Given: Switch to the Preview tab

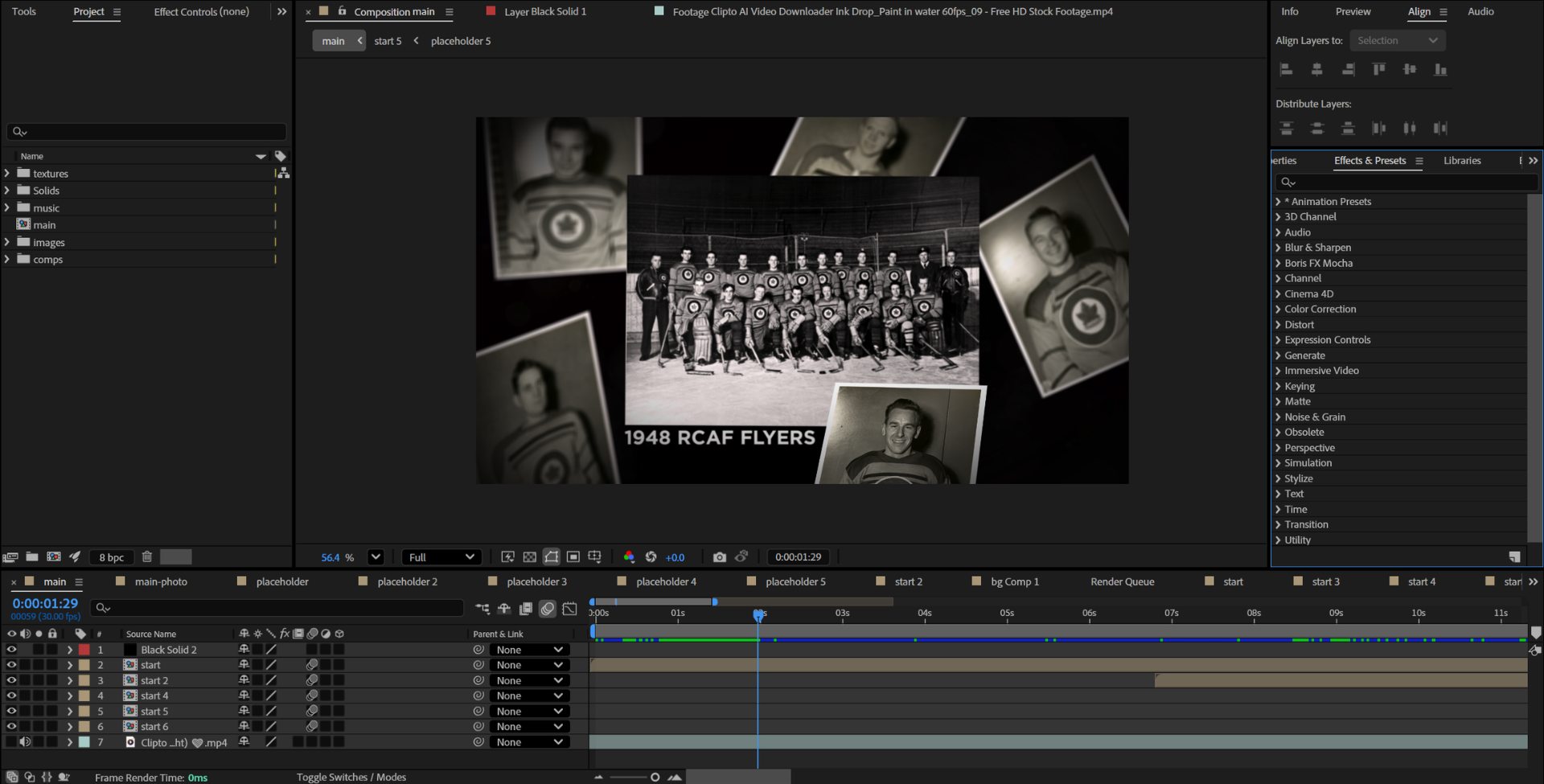Looking at the screenshot, I should pos(1353,11).
